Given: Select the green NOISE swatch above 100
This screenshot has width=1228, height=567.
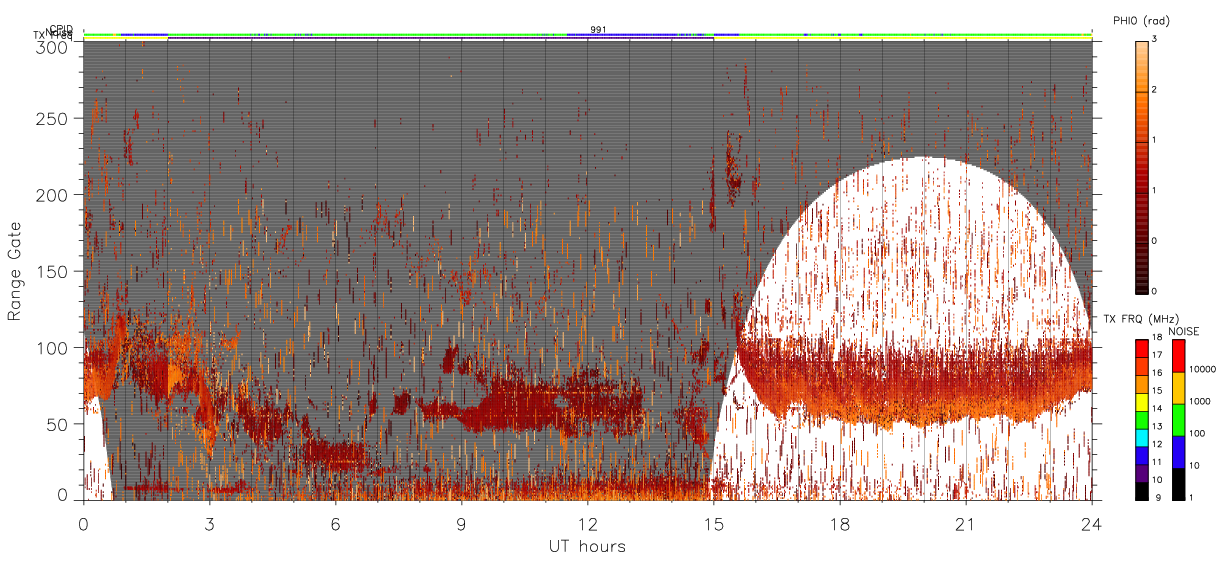Looking at the screenshot, I should [1179, 420].
